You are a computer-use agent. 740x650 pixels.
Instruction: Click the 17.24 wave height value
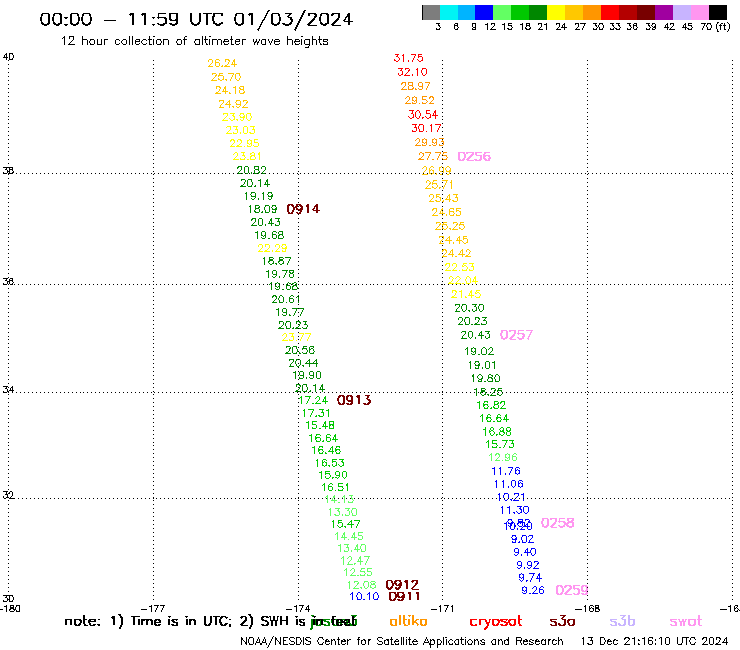(313, 400)
